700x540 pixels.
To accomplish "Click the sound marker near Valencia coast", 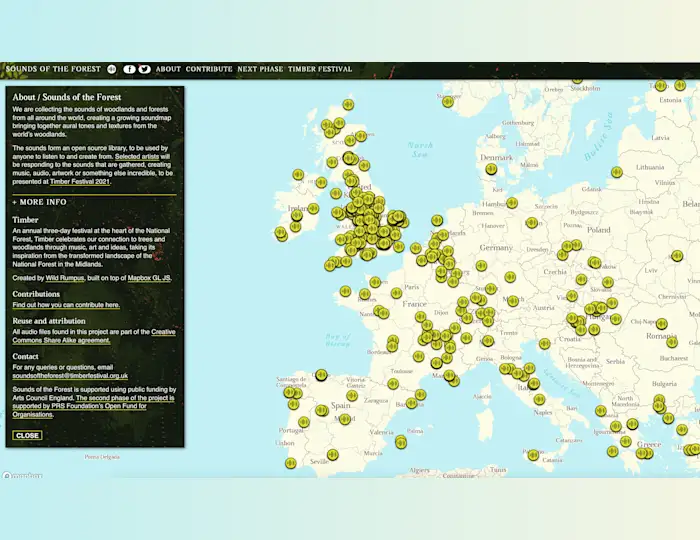I will point(401,442).
